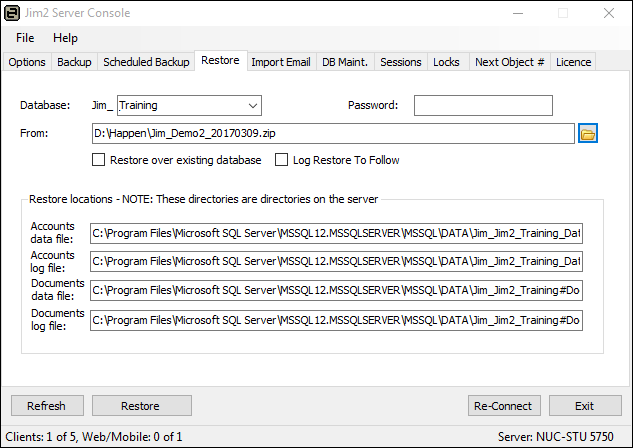Click the Accounts data file path field
The height and width of the screenshot is (448, 633).
point(336,234)
